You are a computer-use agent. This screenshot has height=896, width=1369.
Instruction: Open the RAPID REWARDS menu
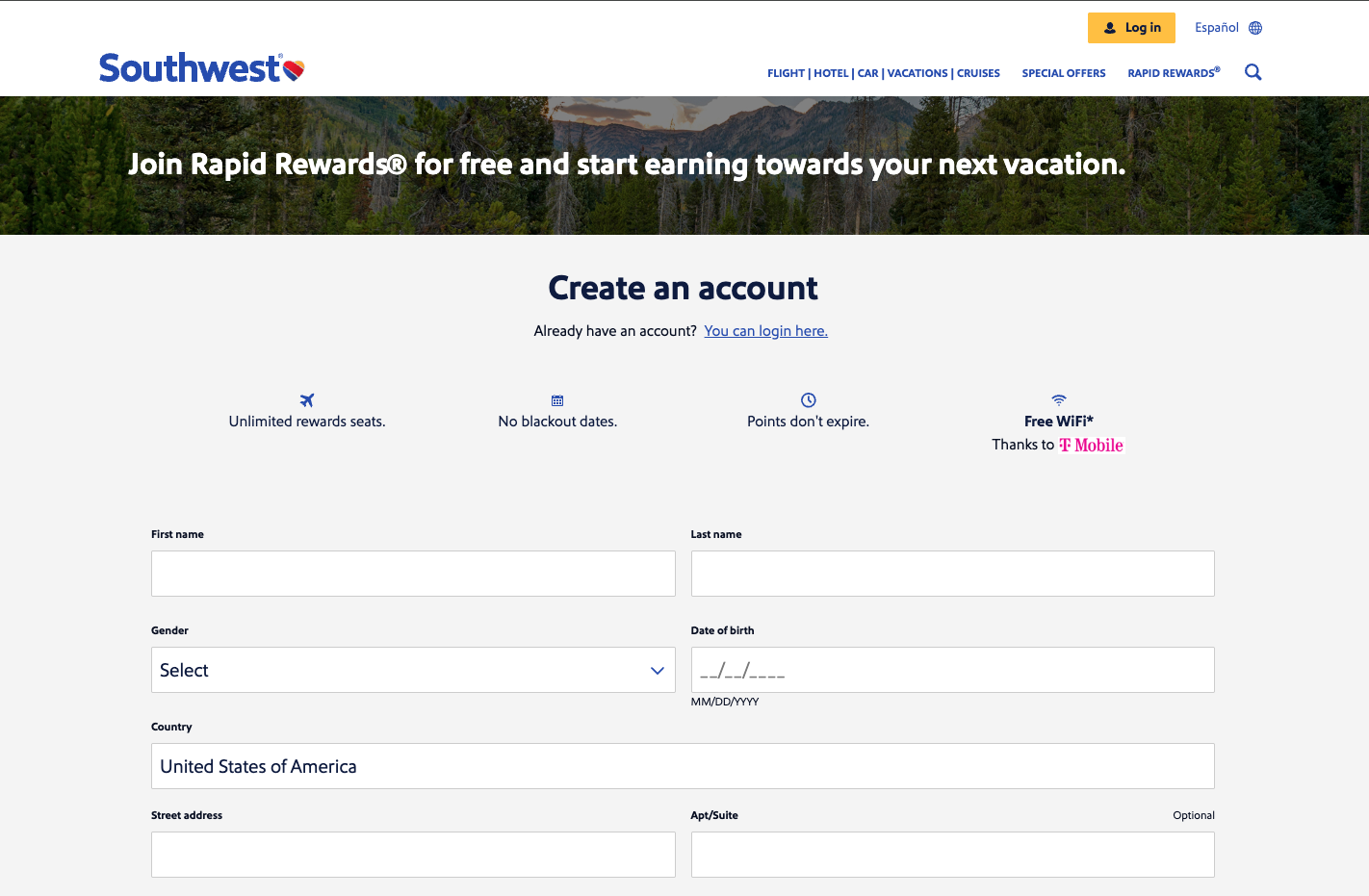pos(1173,73)
